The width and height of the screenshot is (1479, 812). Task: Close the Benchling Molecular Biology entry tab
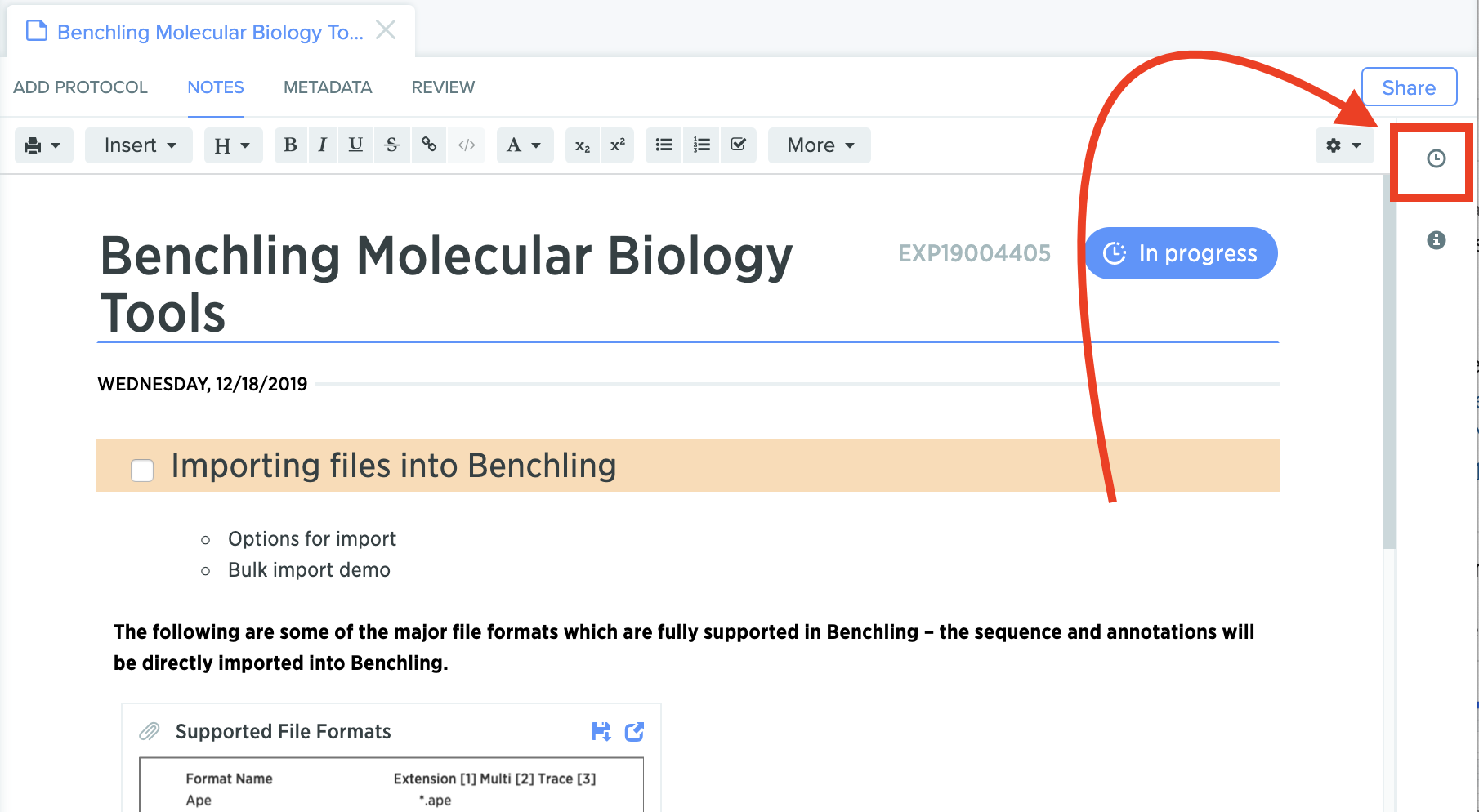(x=386, y=30)
